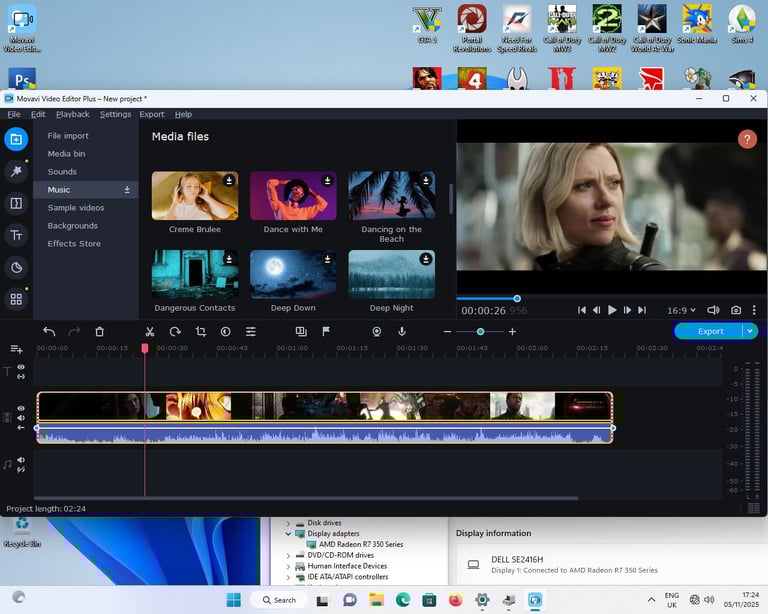Screen dimensions: 768x614
Task: Toggle video track visibility eye icon
Action: (x=21, y=409)
